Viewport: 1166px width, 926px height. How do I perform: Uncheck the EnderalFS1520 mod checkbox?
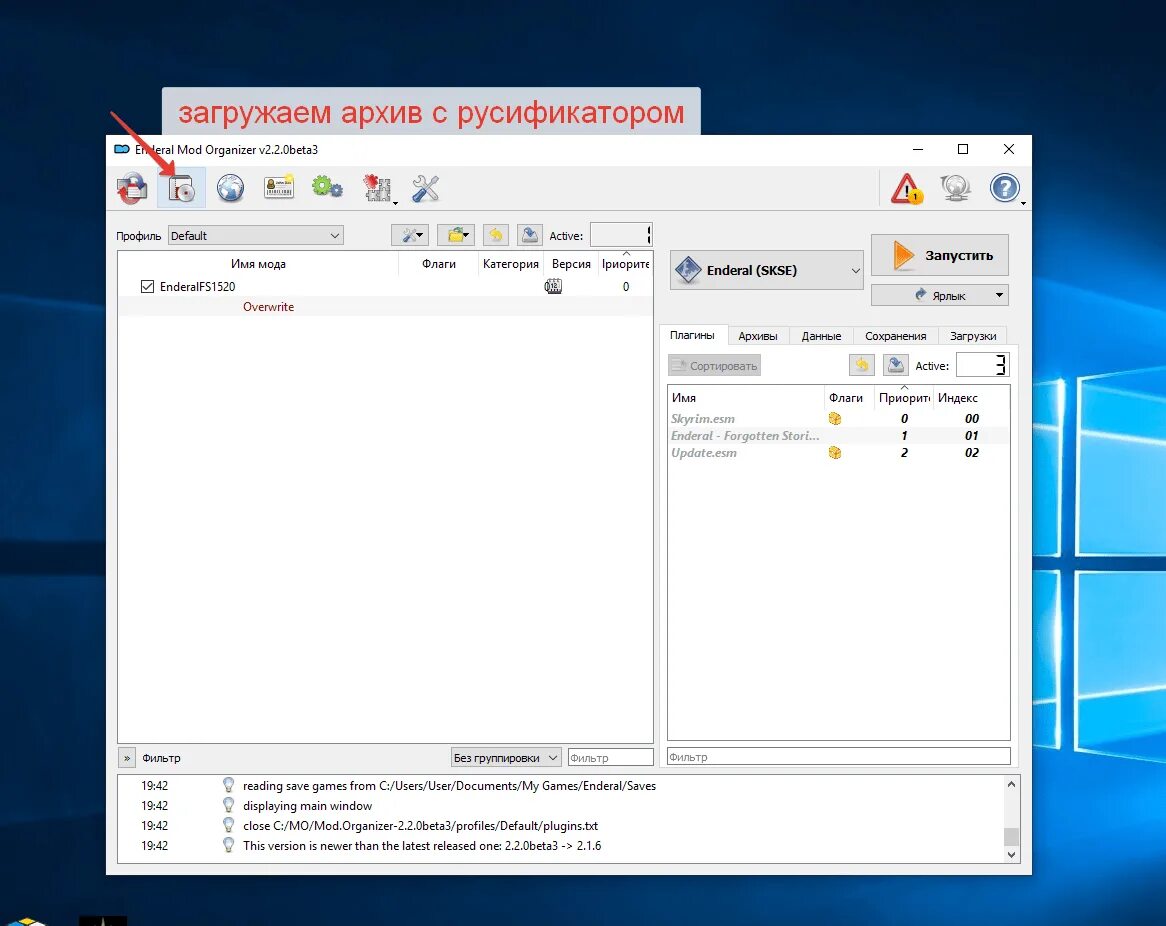click(x=147, y=286)
